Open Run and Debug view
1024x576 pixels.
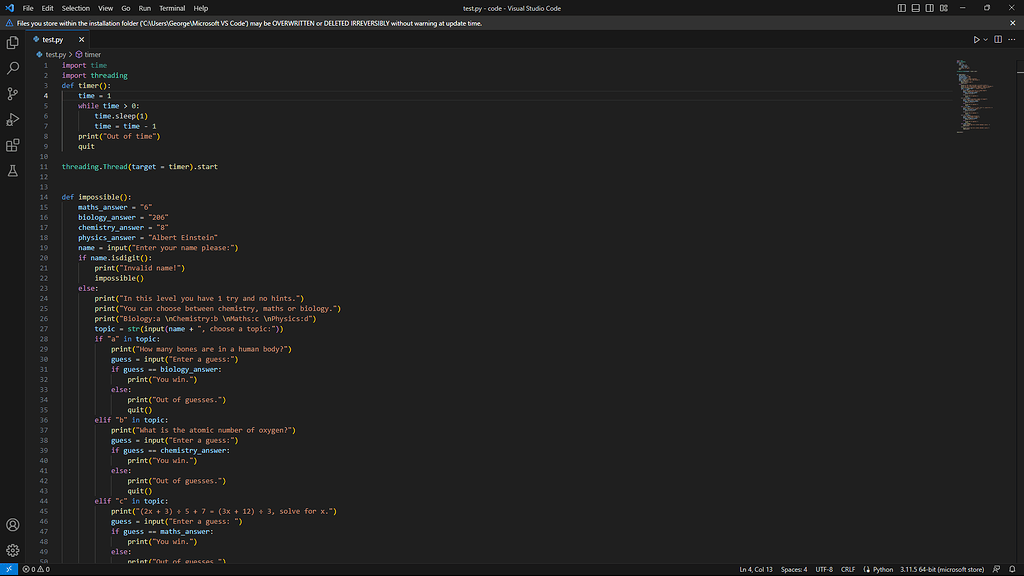12,120
